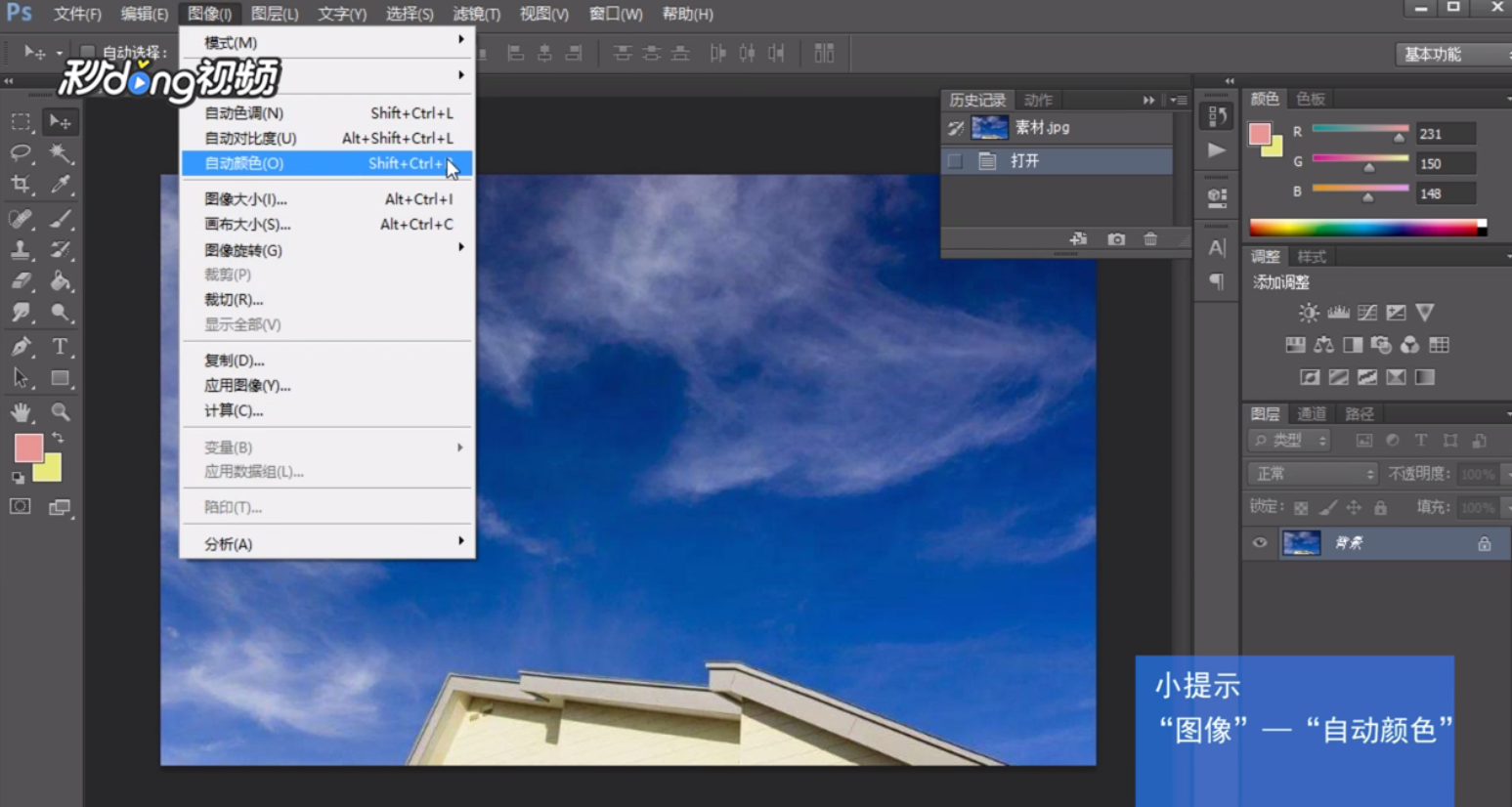This screenshot has height=807, width=1512.
Task: Switch to 通道 tab
Action: (x=1311, y=414)
